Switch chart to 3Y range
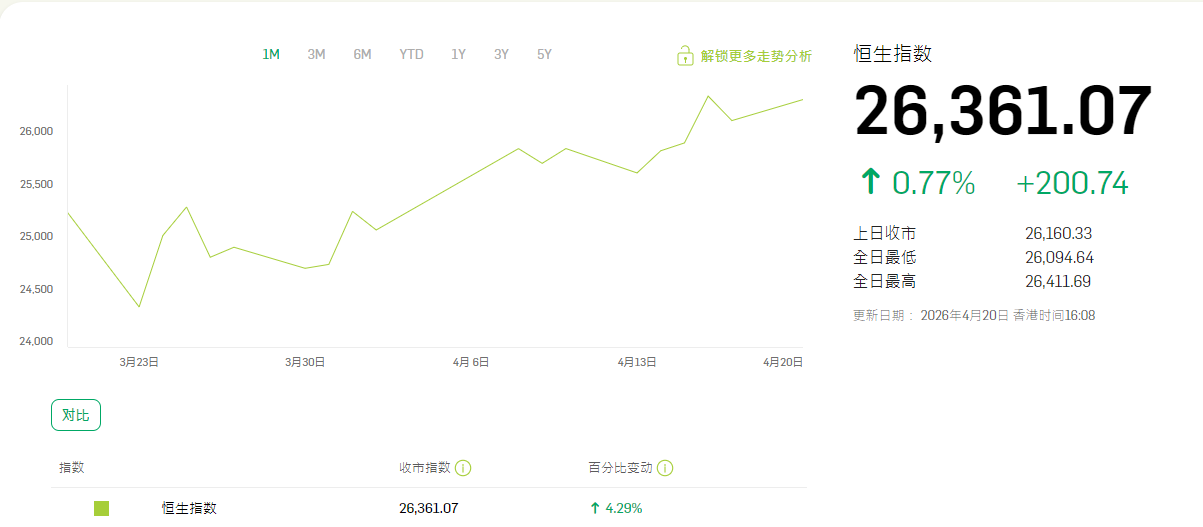Image resolution: width=1203 pixels, height=527 pixels. 501,55
